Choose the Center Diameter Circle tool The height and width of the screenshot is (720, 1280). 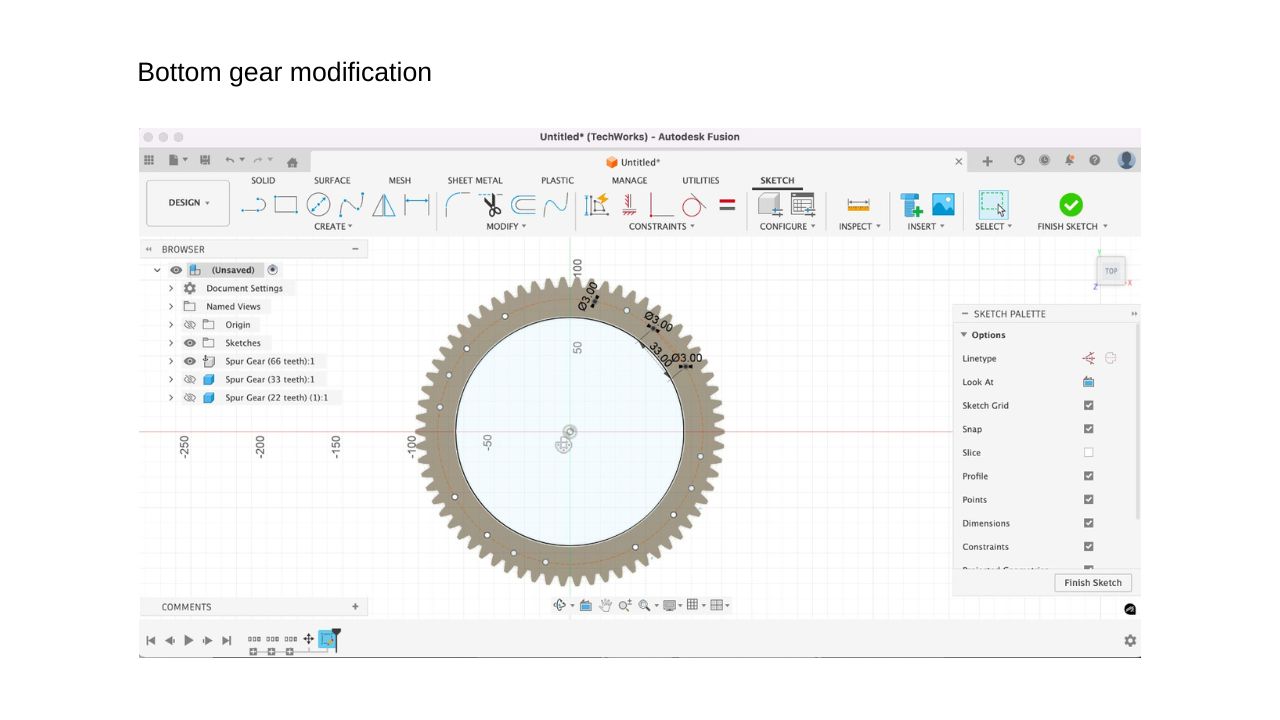[x=318, y=205]
